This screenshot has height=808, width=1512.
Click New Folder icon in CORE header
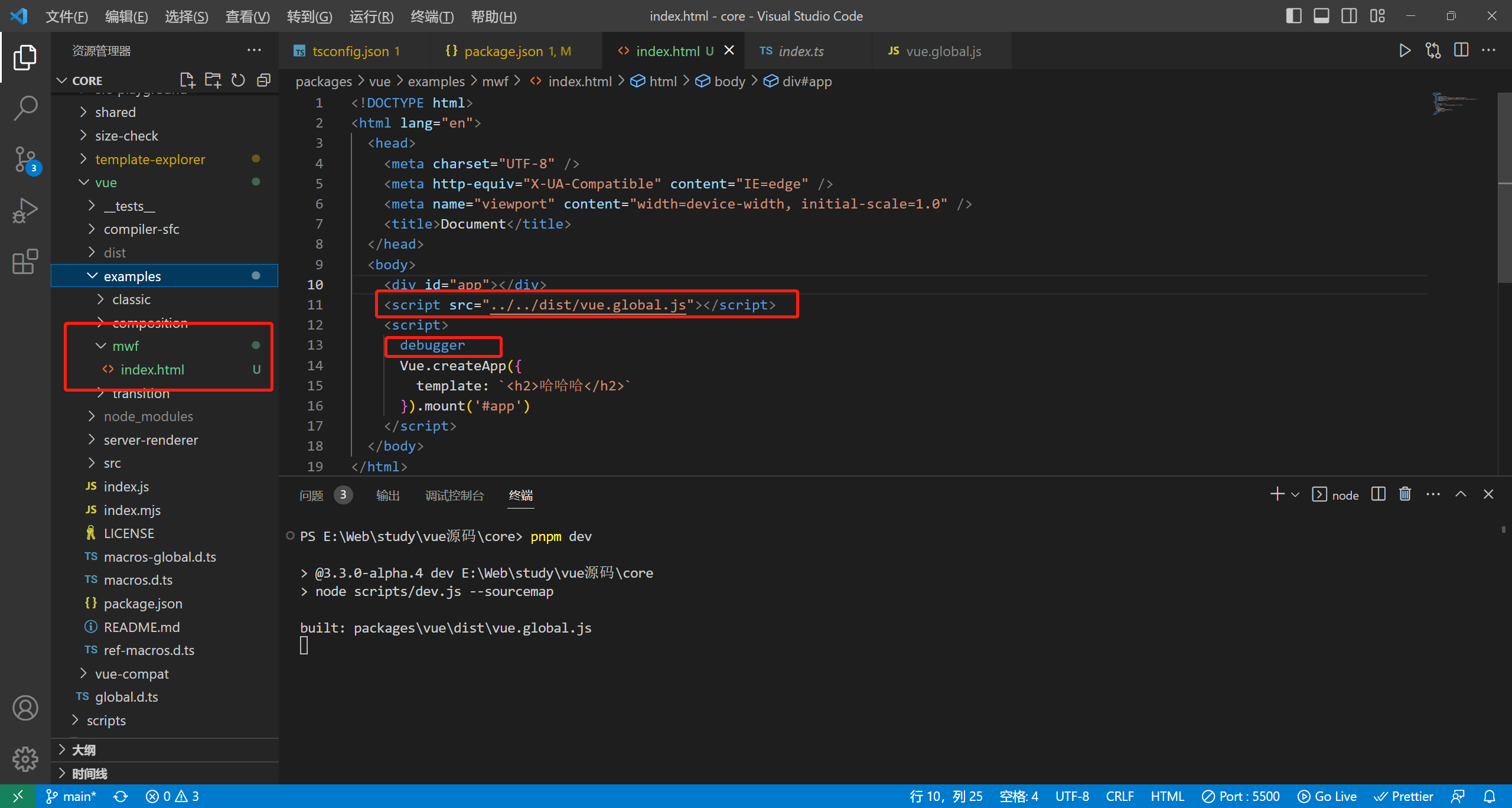click(x=213, y=80)
